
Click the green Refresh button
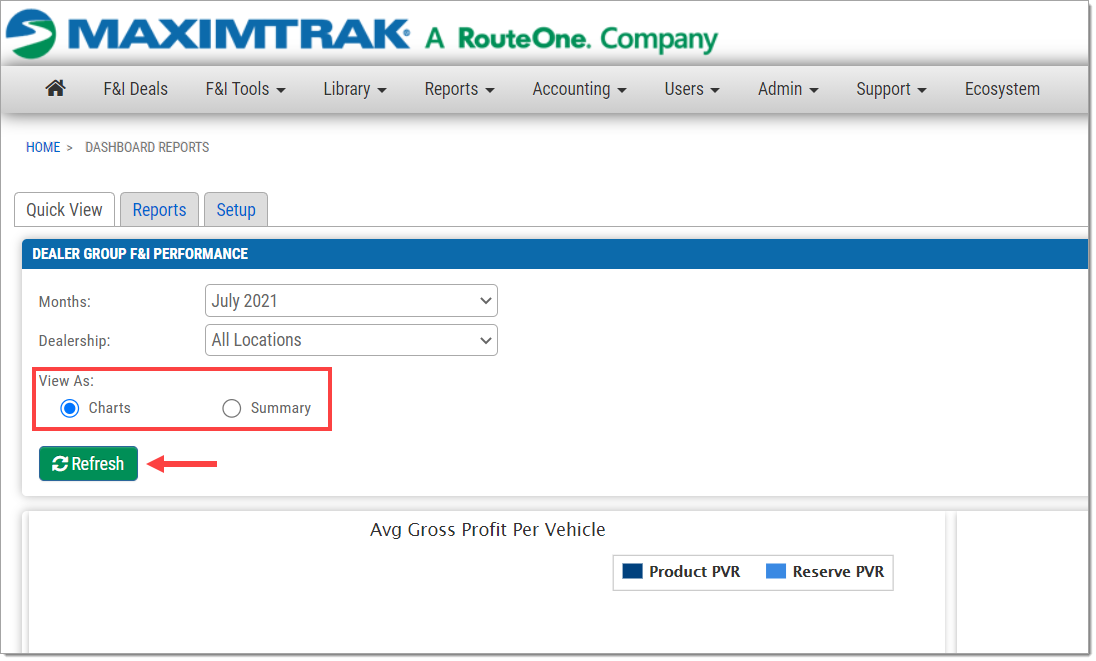(x=88, y=463)
